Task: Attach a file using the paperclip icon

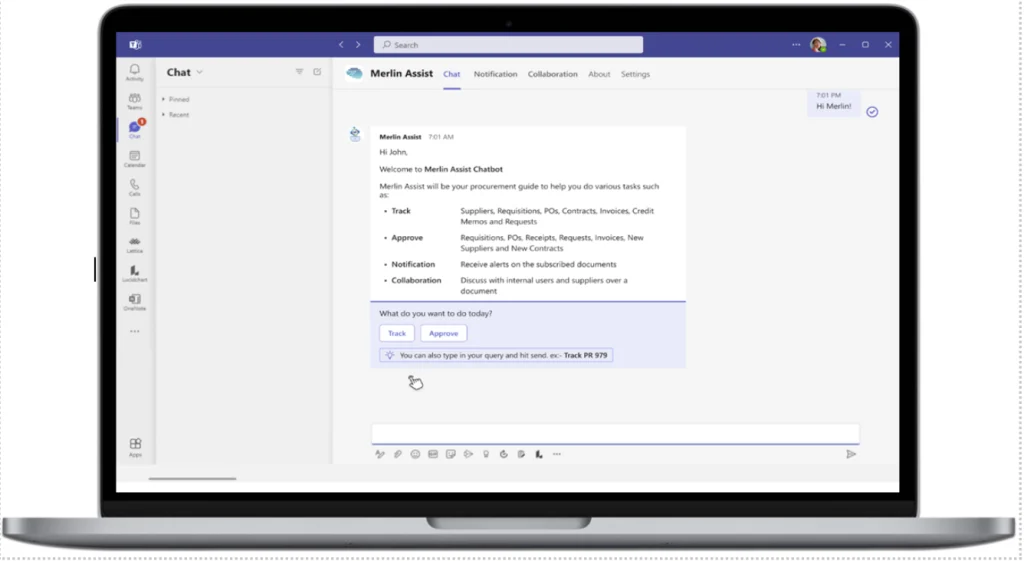Action: click(x=397, y=454)
